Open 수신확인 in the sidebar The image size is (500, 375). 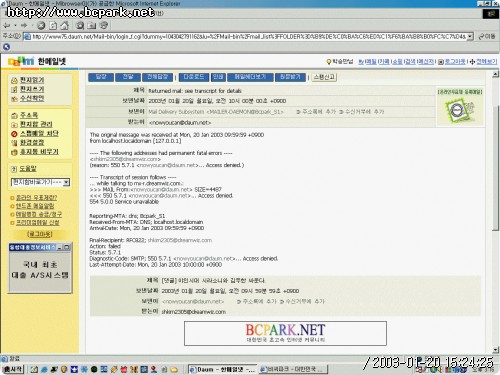(x=32, y=98)
